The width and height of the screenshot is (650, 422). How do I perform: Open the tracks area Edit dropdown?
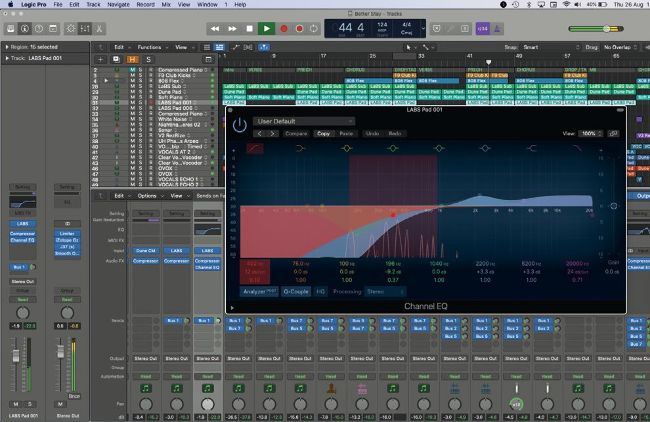point(121,47)
